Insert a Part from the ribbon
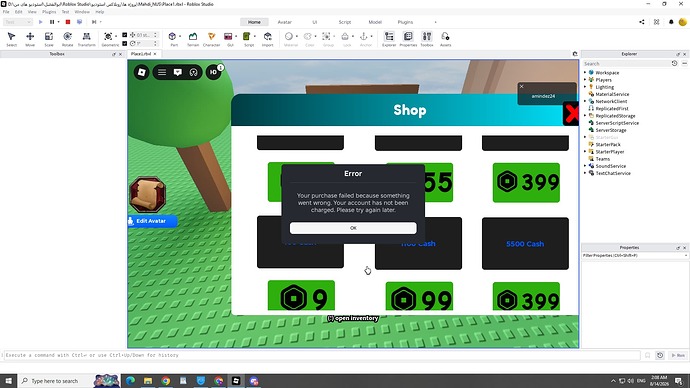 click(173, 39)
